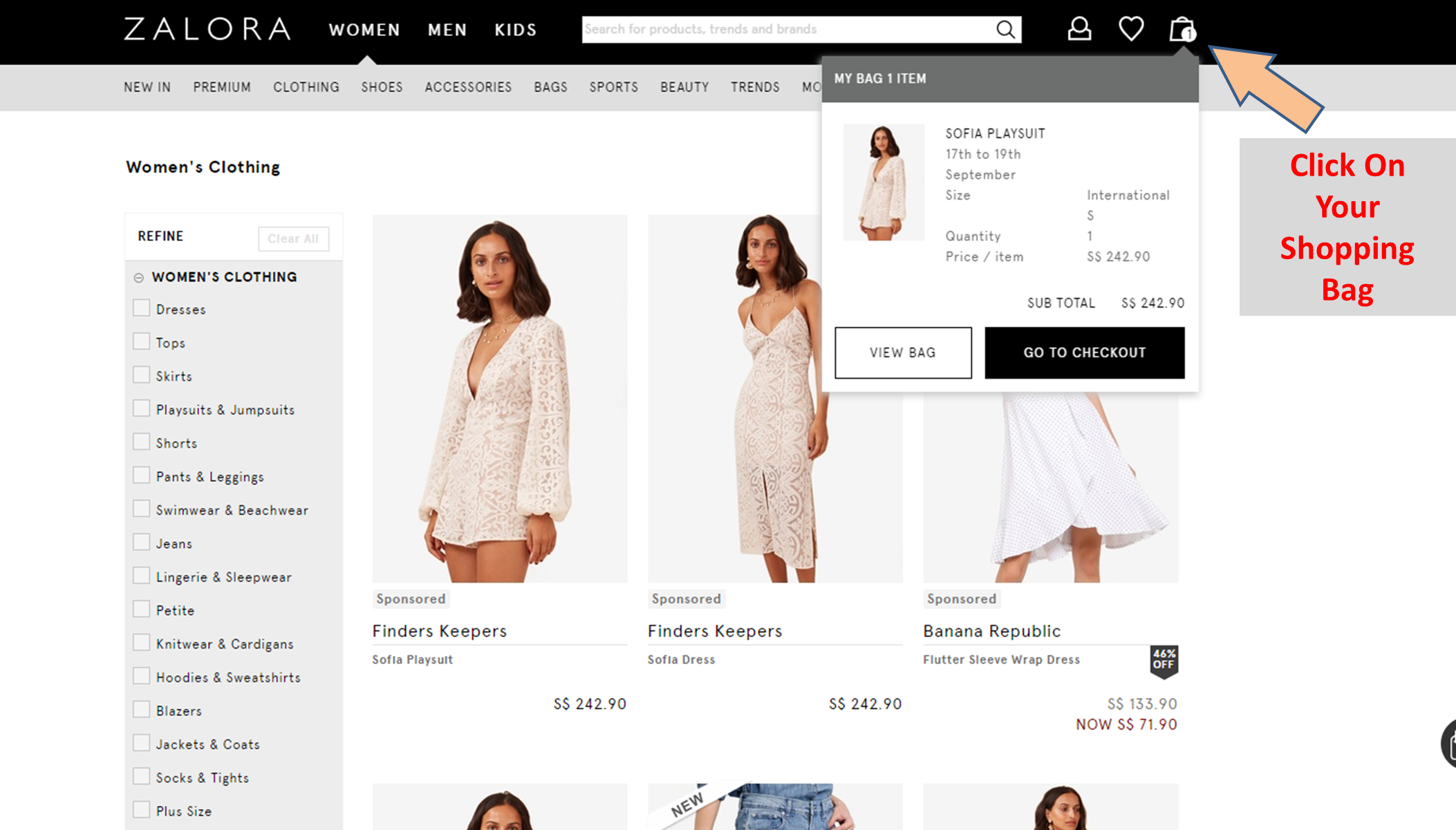The height and width of the screenshot is (830, 1456).
Task: Check the Pants & Leggings box
Action: (x=141, y=475)
